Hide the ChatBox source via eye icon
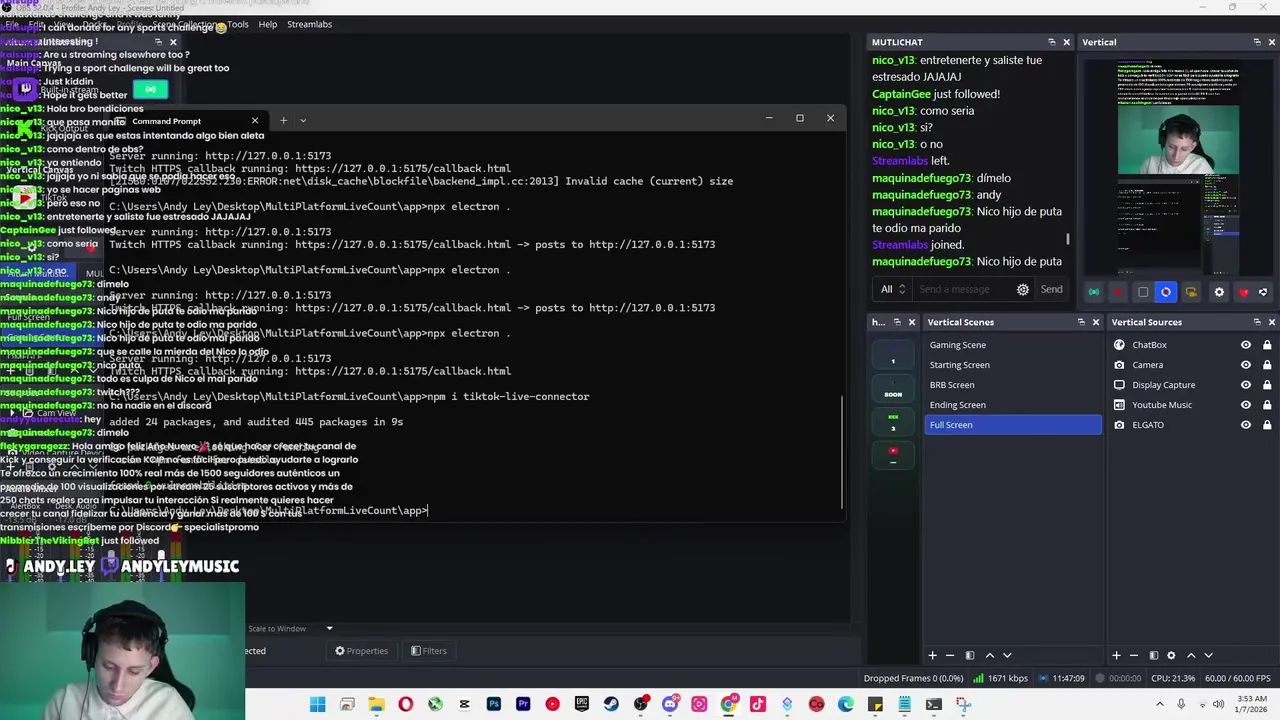This screenshot has width=1280, height=720. point(1245,345)
